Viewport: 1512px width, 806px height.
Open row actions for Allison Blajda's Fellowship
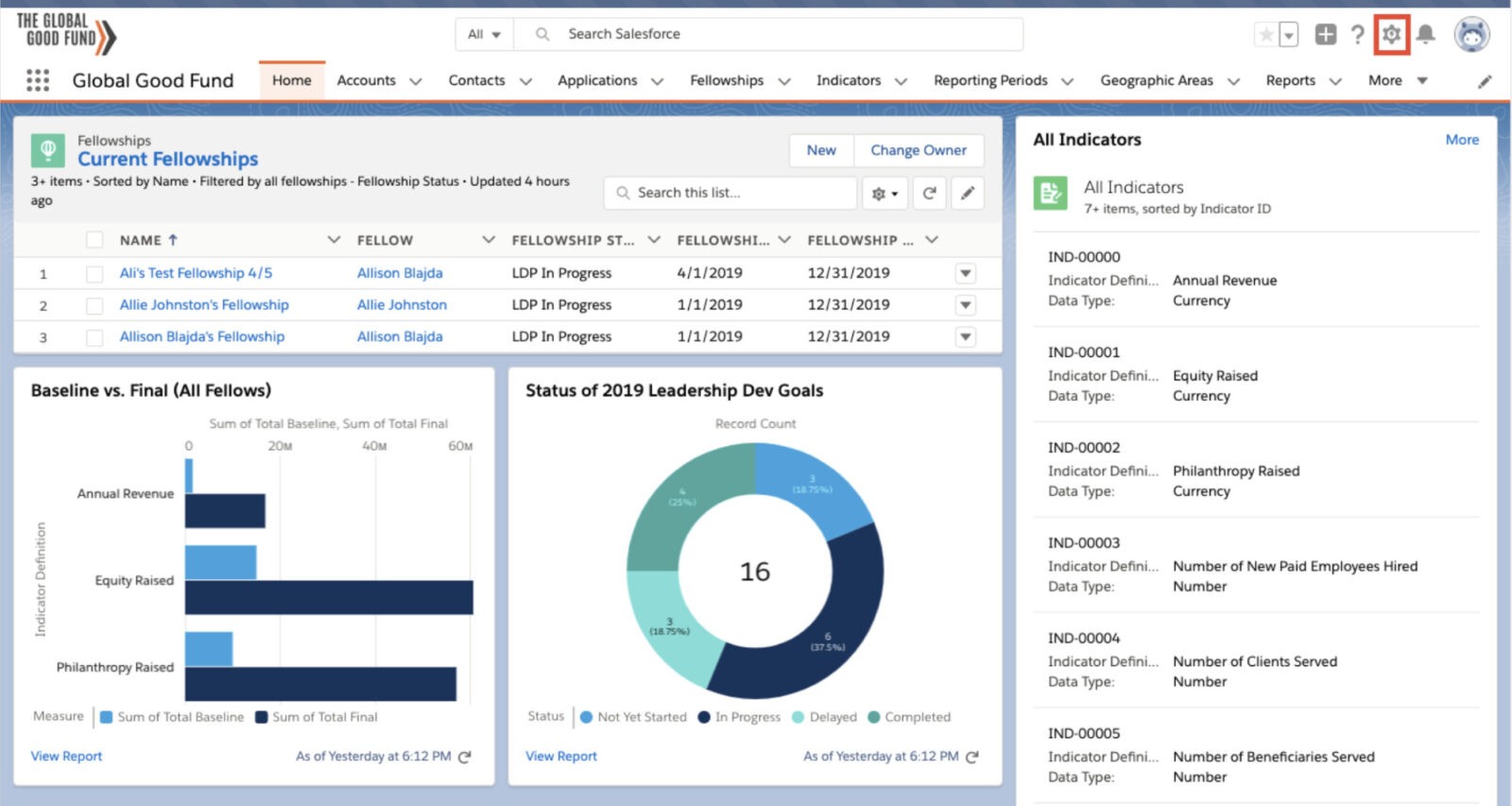pos(965,336)
